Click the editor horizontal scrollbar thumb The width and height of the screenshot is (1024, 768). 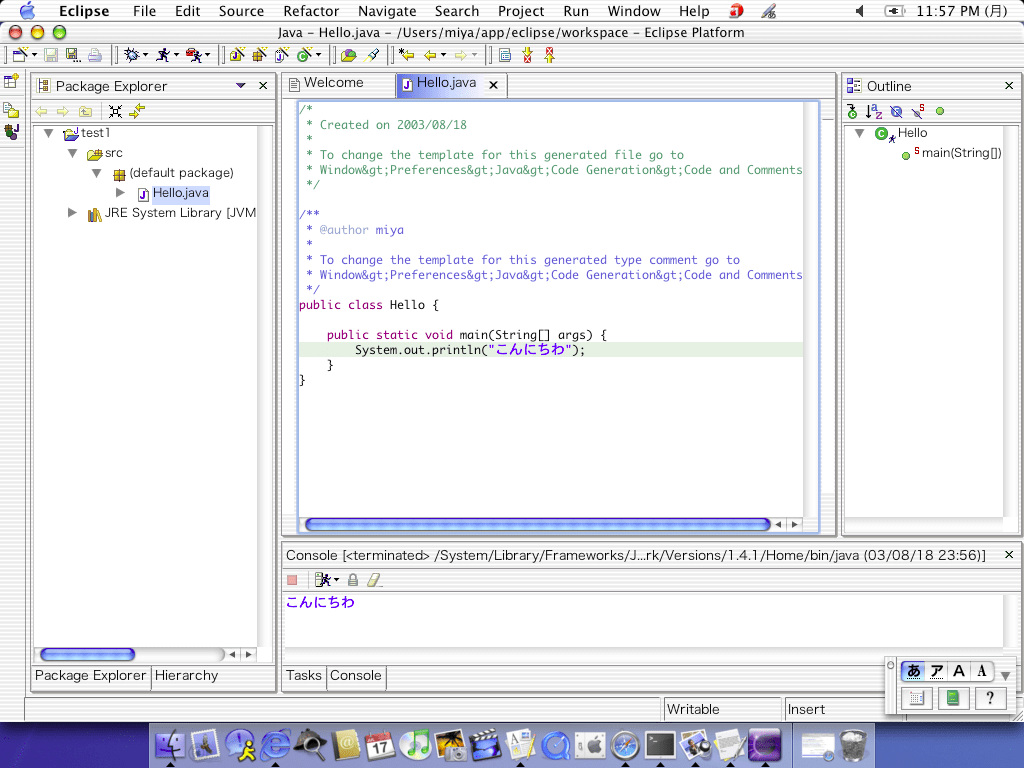(x=536, y=524)
